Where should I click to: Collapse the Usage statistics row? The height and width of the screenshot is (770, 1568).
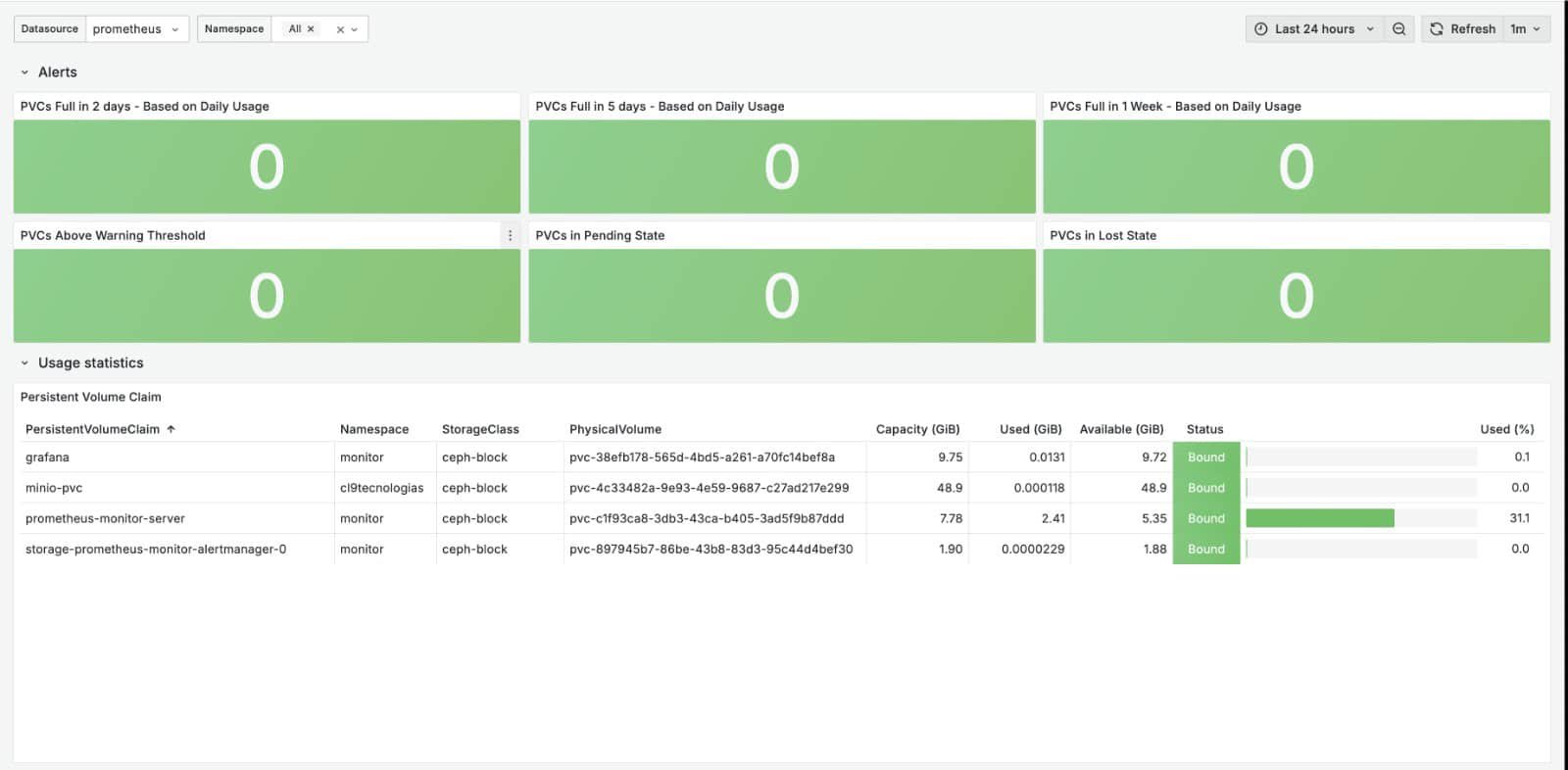click(25, 363)
